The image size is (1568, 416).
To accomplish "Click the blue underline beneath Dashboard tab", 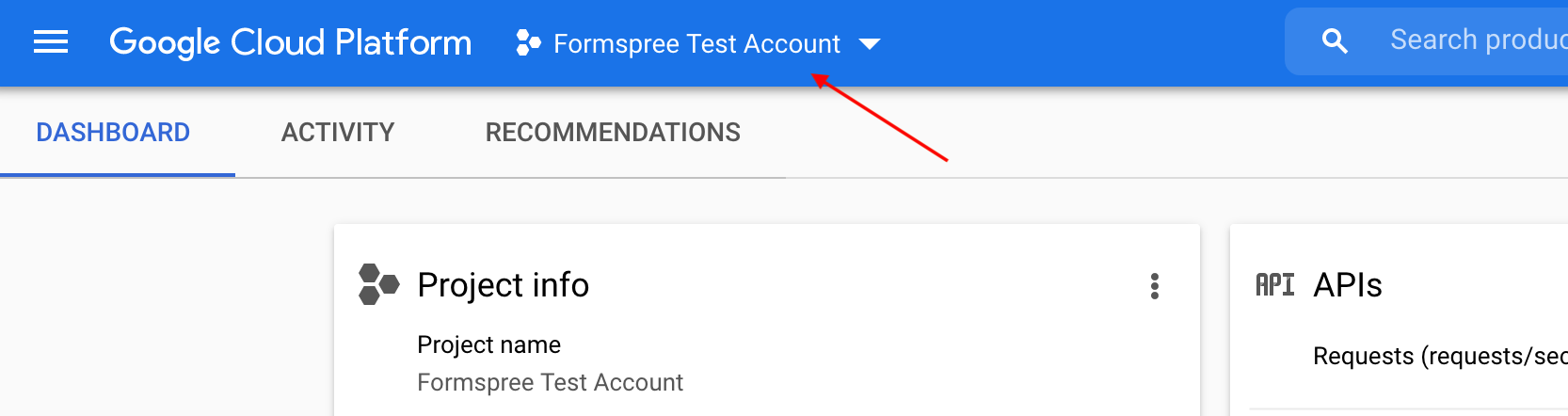I will click(118, 175).
